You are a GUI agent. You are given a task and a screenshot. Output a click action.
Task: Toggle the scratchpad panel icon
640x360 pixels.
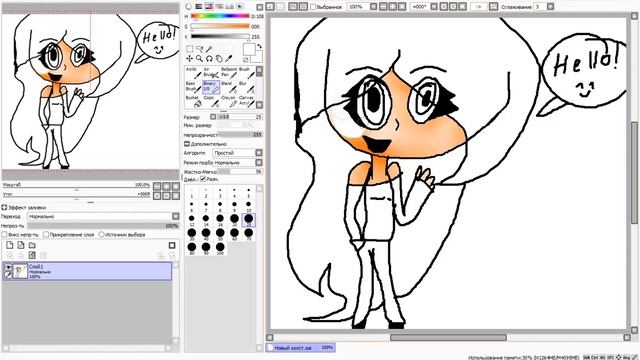240,7
